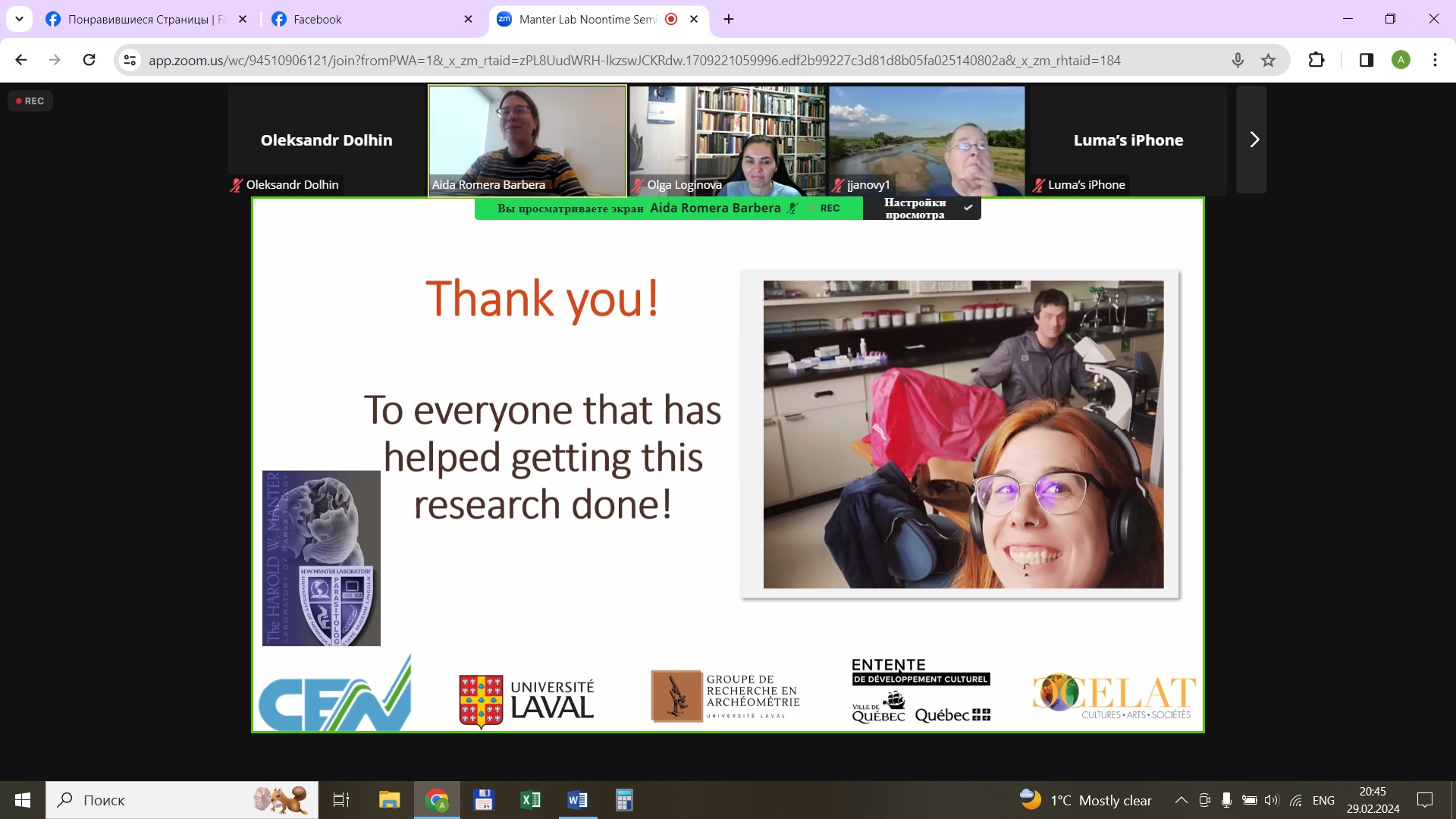Image resolution: width=1456 pixels, height=819 pixels.
Task: Open the notification center icon
Action: click(x=1425, y=800)
